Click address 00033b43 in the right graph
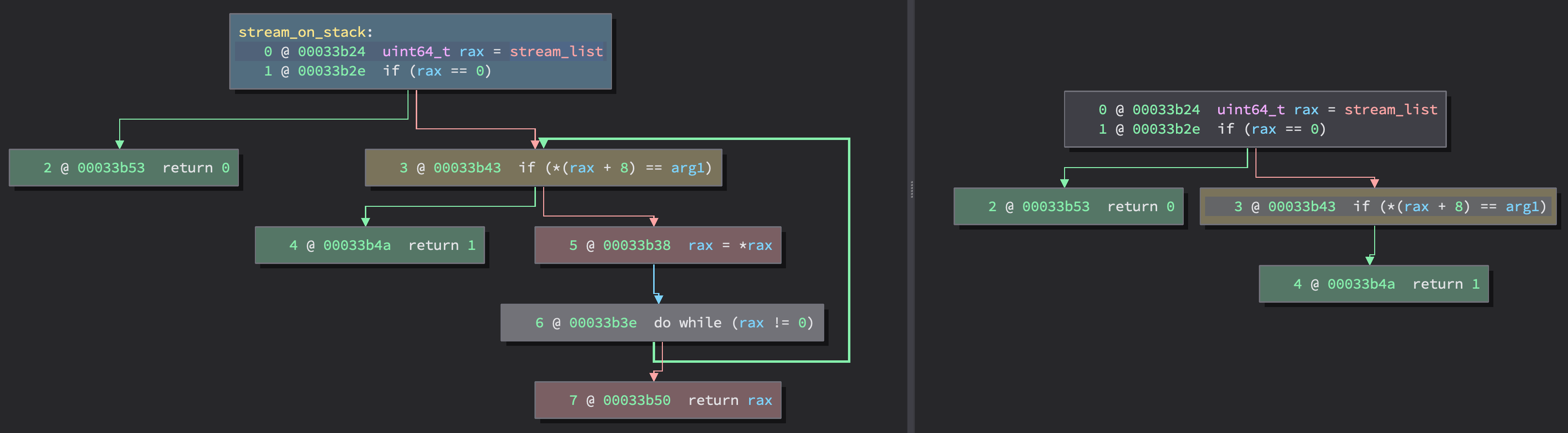 pyautogui.click(x=1302, y=207)
